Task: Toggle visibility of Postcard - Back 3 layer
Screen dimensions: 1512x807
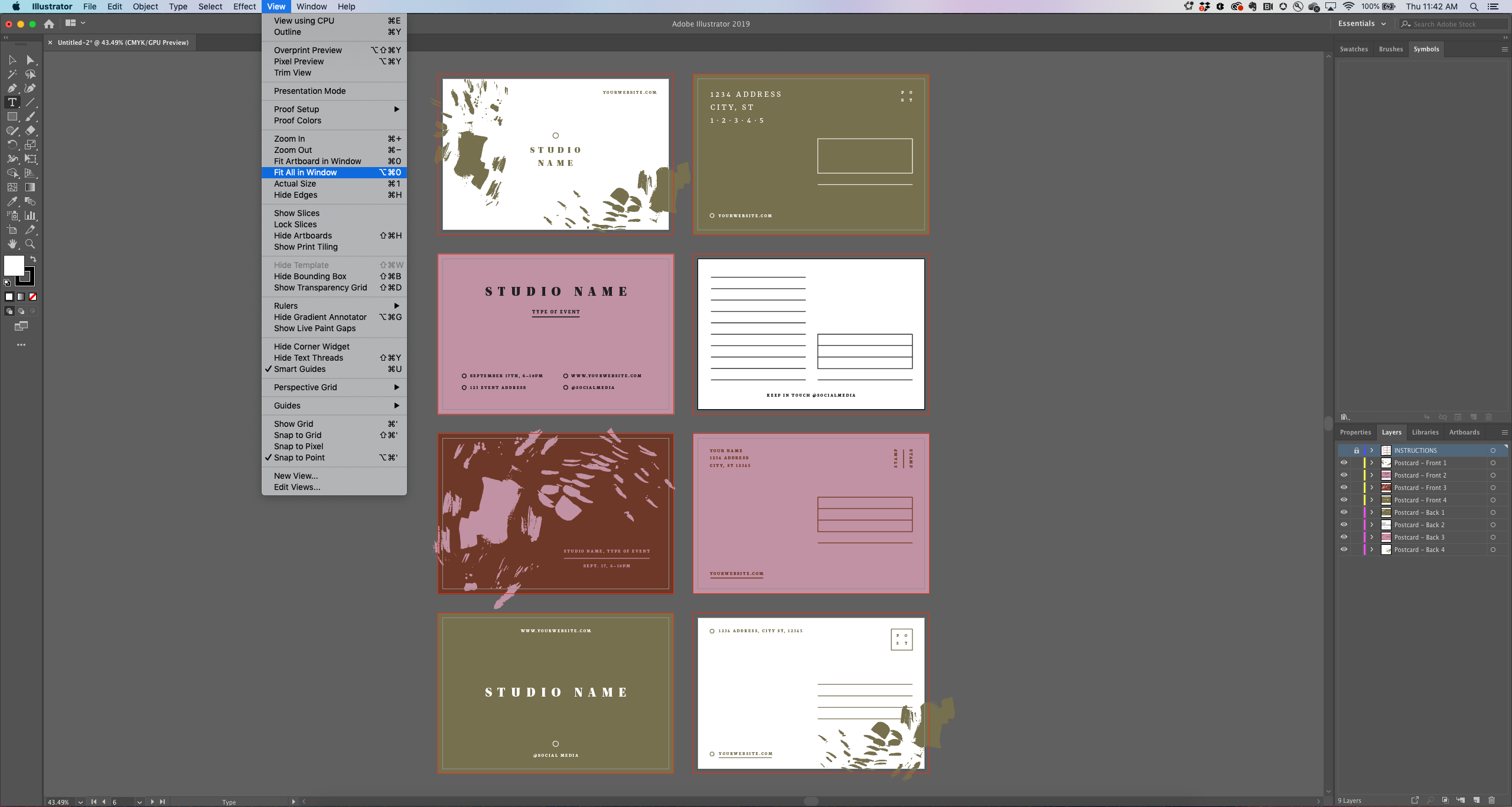Action: pyautogui.click(x=1344, y=537)
